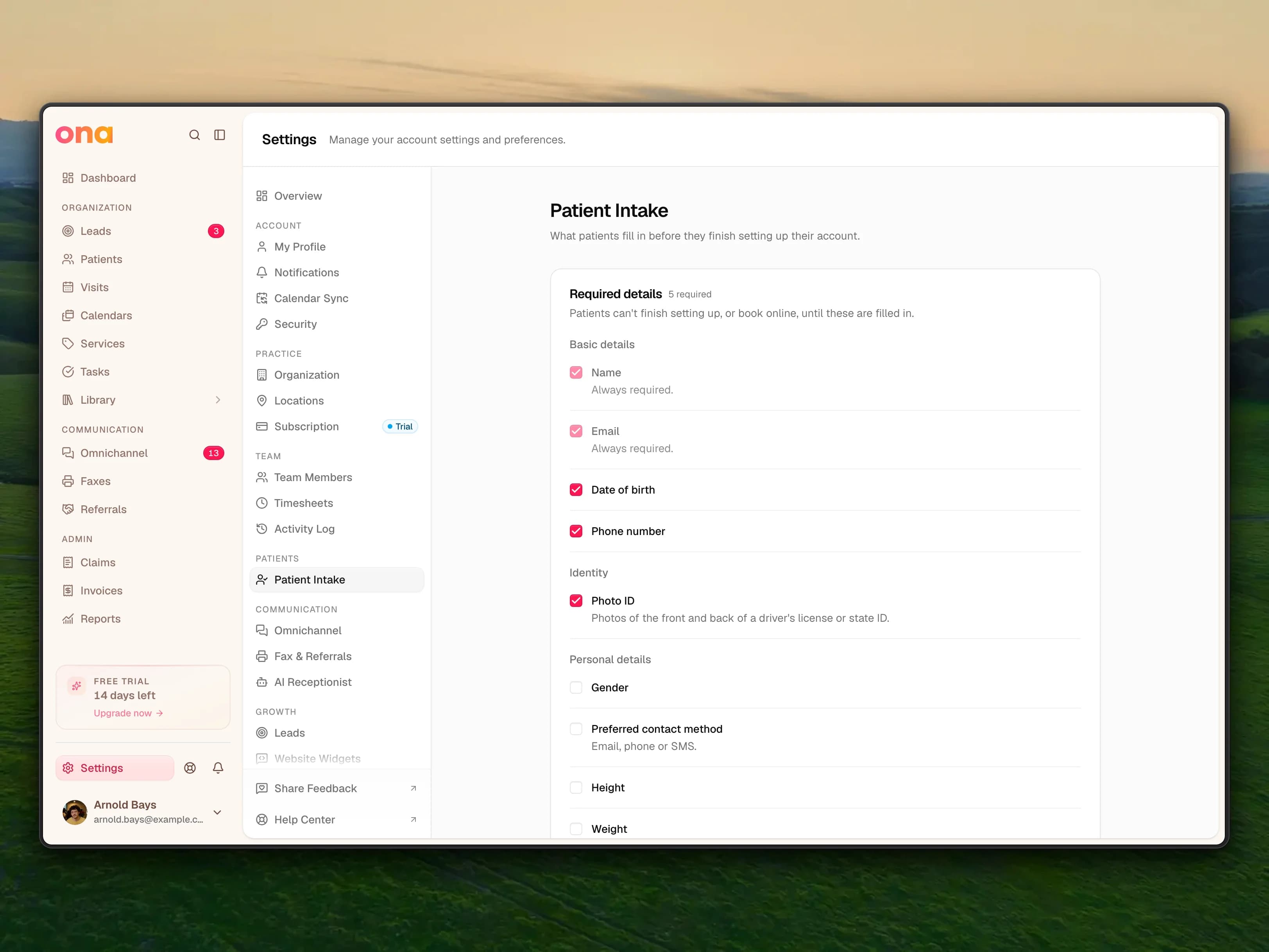Enable Preferred contact method checkbox
The height and width of the screenshot is (952, 1269).
(x=576, y=729)
